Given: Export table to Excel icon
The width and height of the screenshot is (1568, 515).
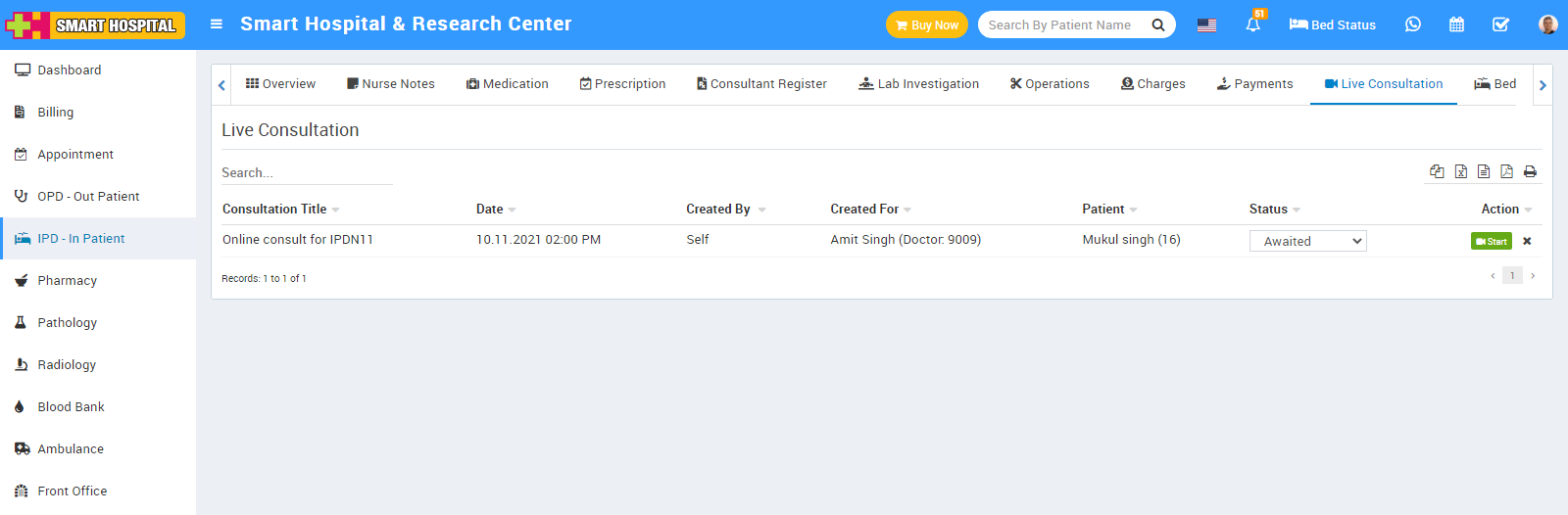Looking at the screenshot, I should 1460,171.
